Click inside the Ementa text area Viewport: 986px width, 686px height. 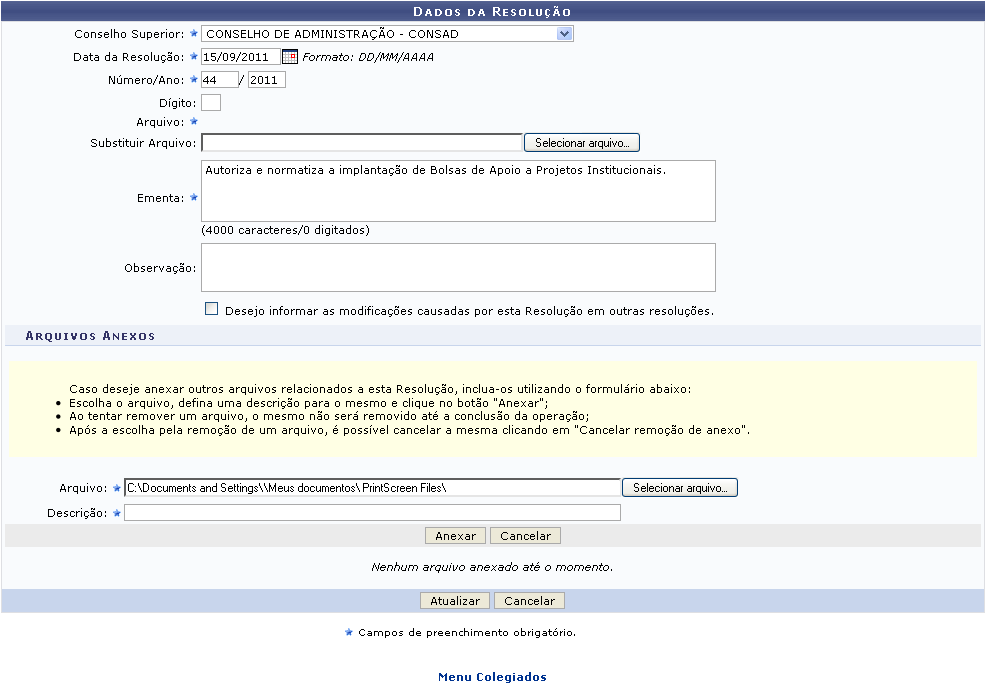pyautogui.click(x=458, y=191)
